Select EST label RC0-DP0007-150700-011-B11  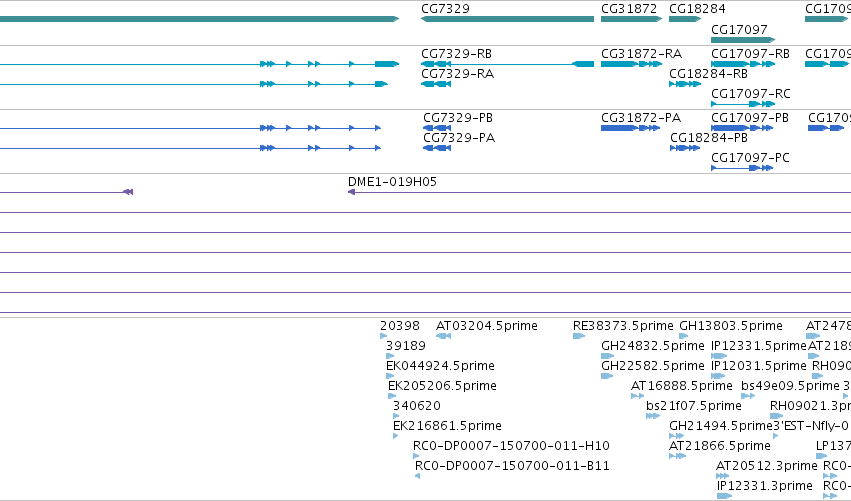point(512,466)
